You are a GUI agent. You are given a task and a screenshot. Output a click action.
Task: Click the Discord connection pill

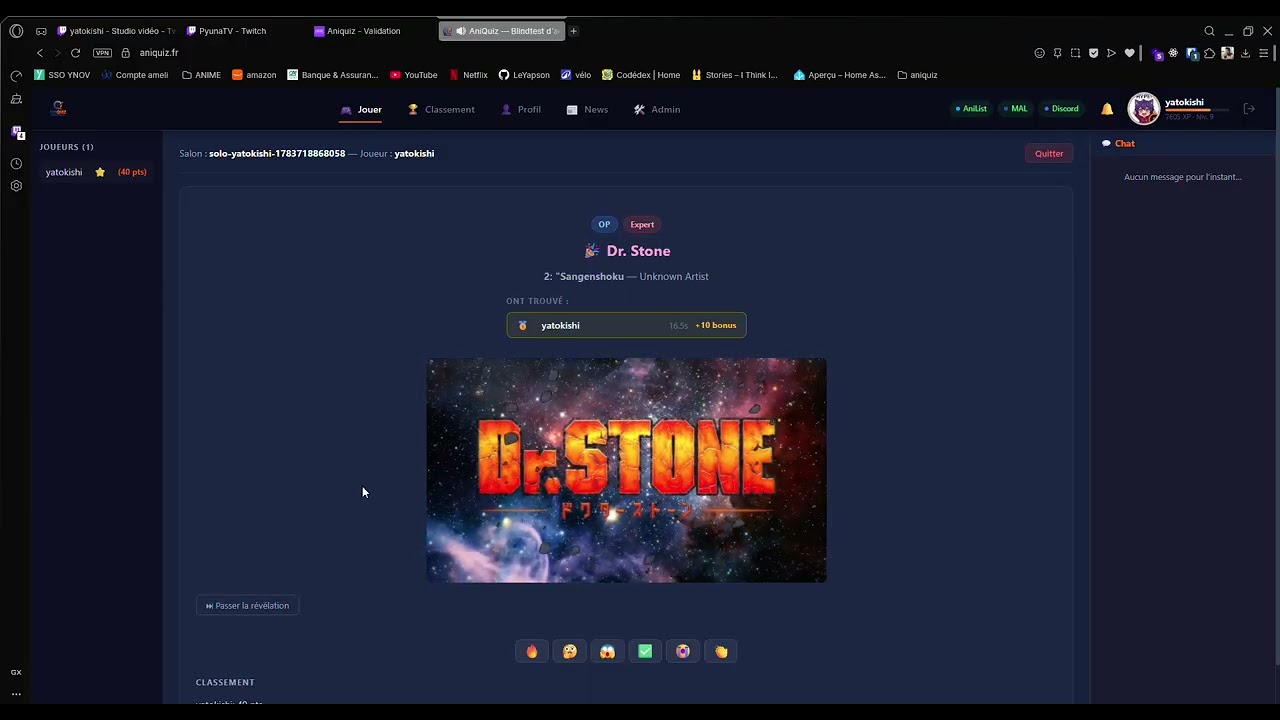click(1061, 109)
